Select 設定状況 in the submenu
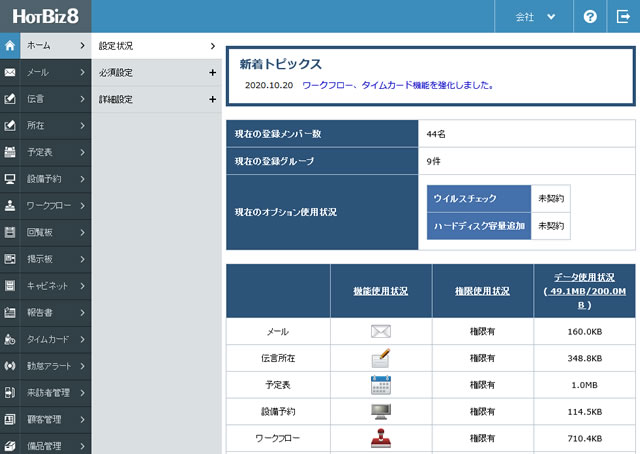Image resolution: width=640 pixels, height=454 pixels. click(155, 46)
